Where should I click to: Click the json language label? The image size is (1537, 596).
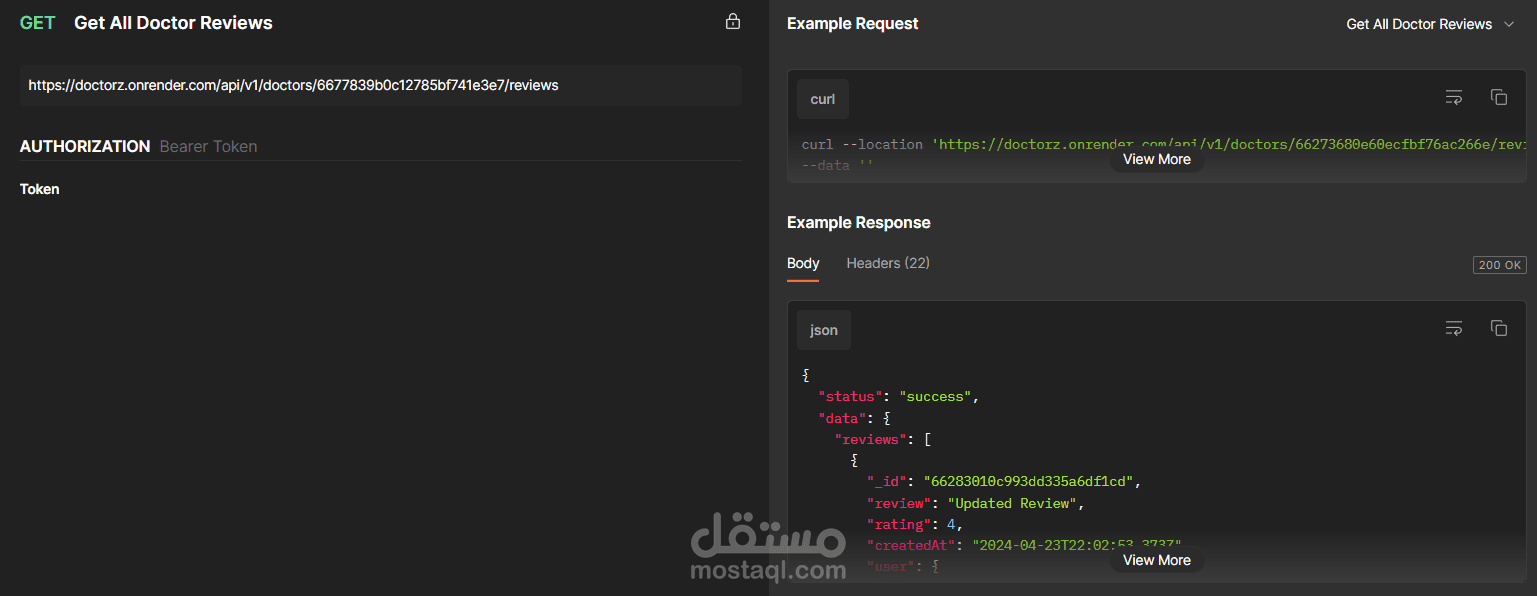pos(824,330)
